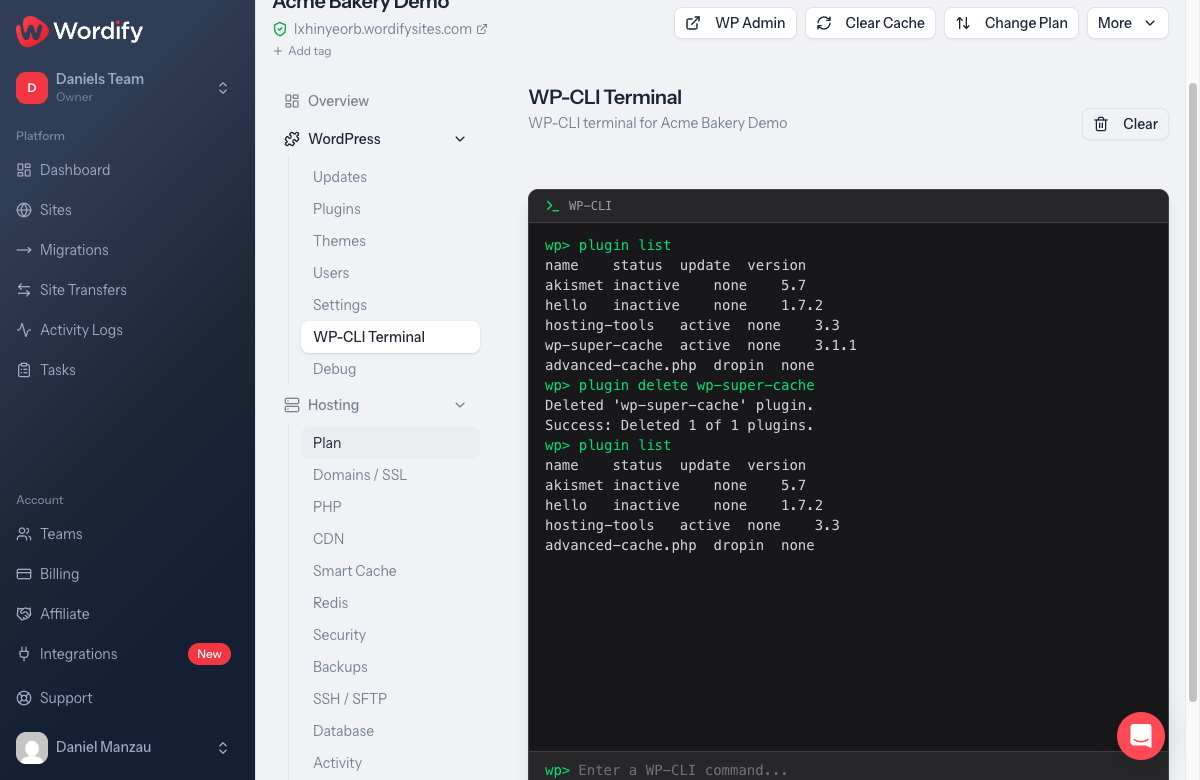Click the Dashboard grid icon
This screenshot has width=1200, height=780.
pyautogui.click(x=24, y=170)
